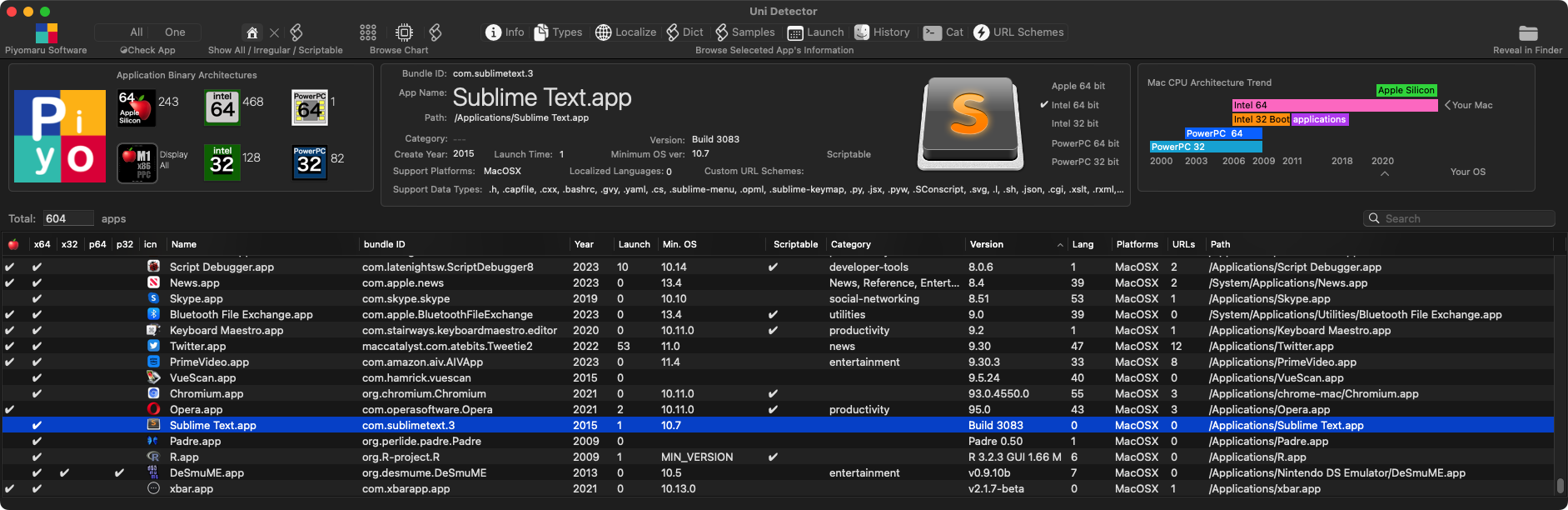Click the Apple Silicon green trend bar
The width and height of the screenshot is (1568, 510).
pyautogui.click(x=1406, y=90)
